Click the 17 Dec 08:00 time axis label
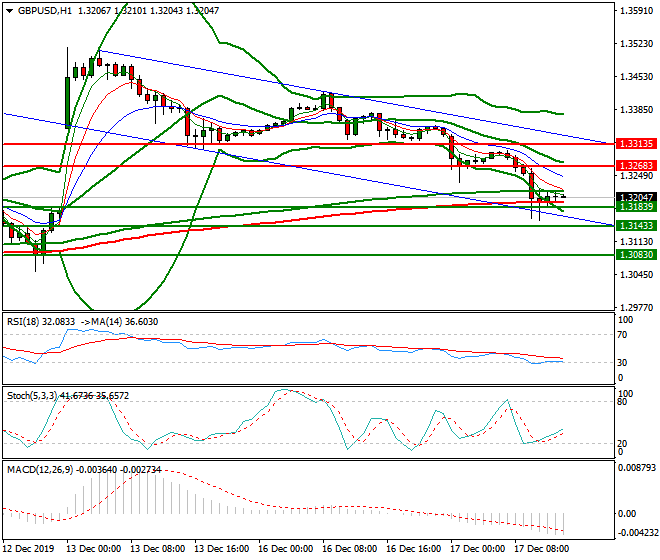Viewport: 660px width, 560px height. [541, 549]
